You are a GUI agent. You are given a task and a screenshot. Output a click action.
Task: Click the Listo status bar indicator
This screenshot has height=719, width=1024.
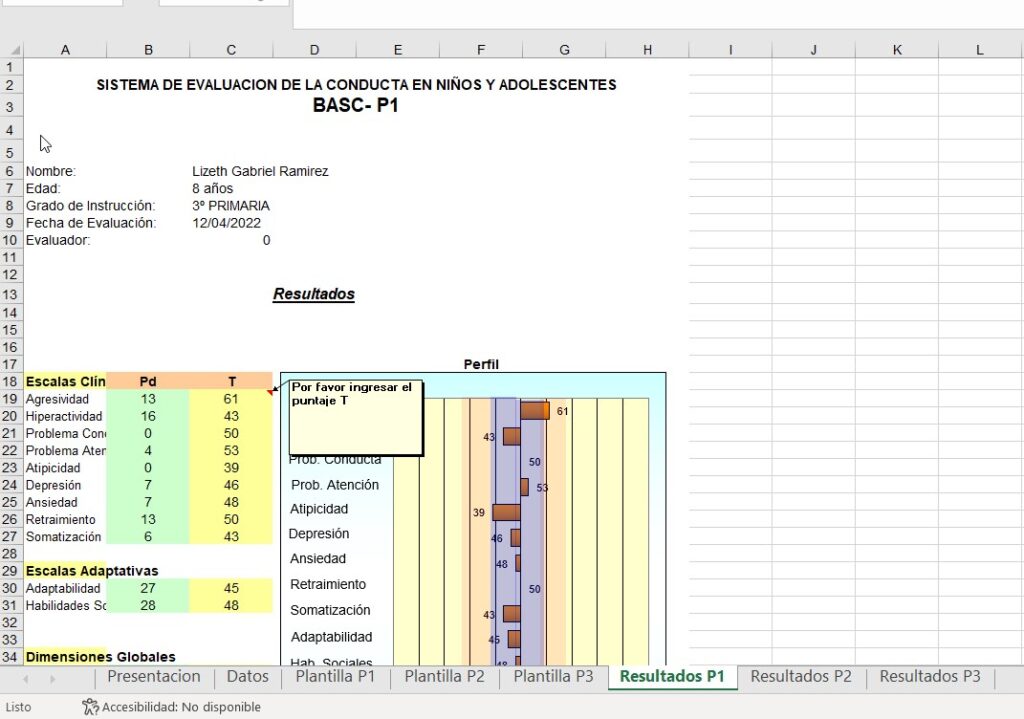(18, 707)
